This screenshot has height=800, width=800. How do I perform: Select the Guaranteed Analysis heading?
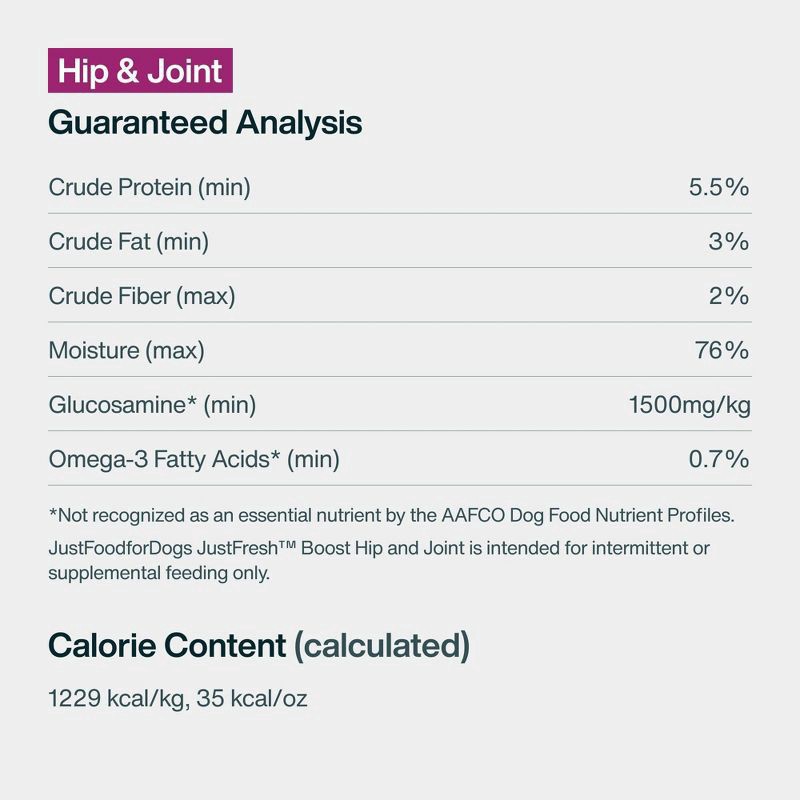coord(205,123)
